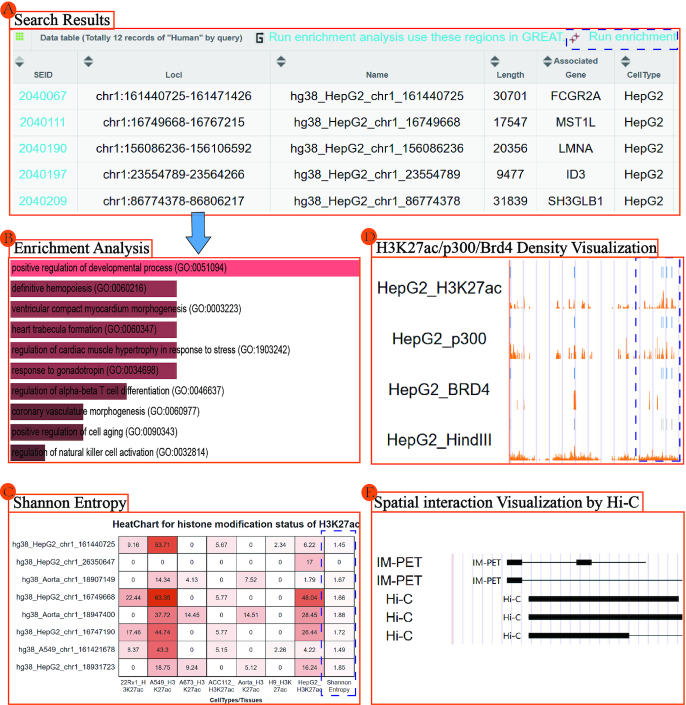The width and height of the screenshot is (686, 705).
Task: Open the SEID 2040067 link
Action: (x=42, y=96)
